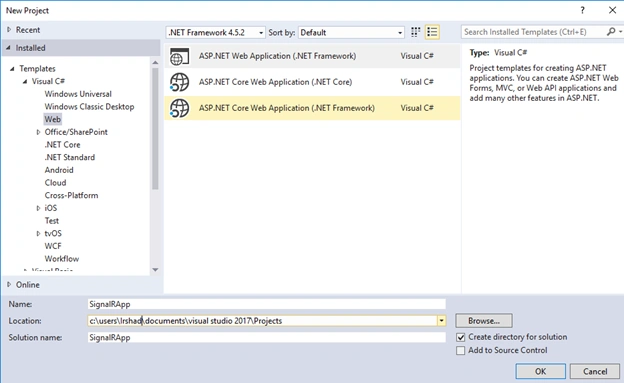Screen dimensions: 624x383
Task: Select the .NET Core category
Action: click(x=62, y=145)
